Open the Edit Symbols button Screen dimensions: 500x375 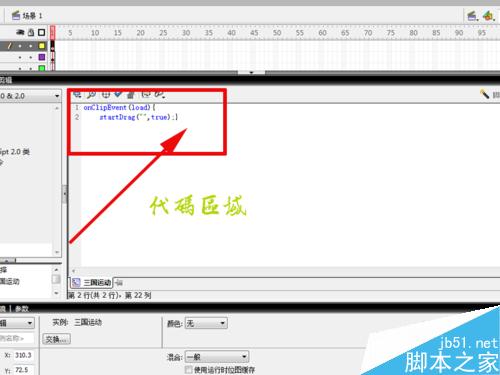tap(488, 15)
